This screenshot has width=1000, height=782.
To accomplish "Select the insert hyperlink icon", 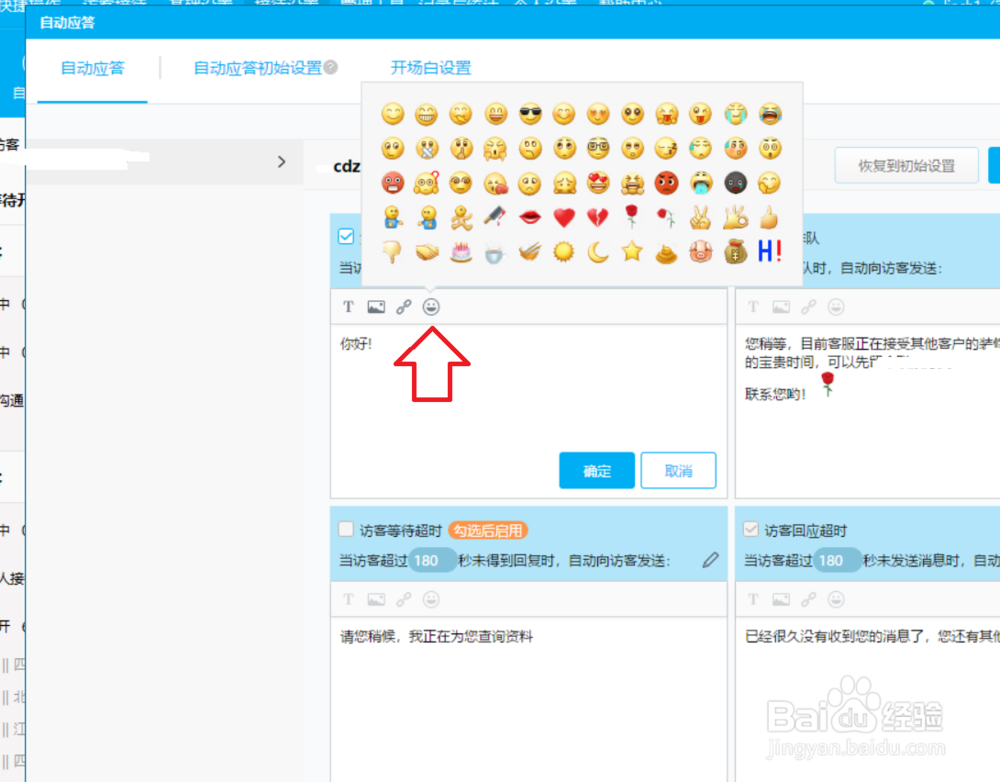I will click(x=403, y=306).
